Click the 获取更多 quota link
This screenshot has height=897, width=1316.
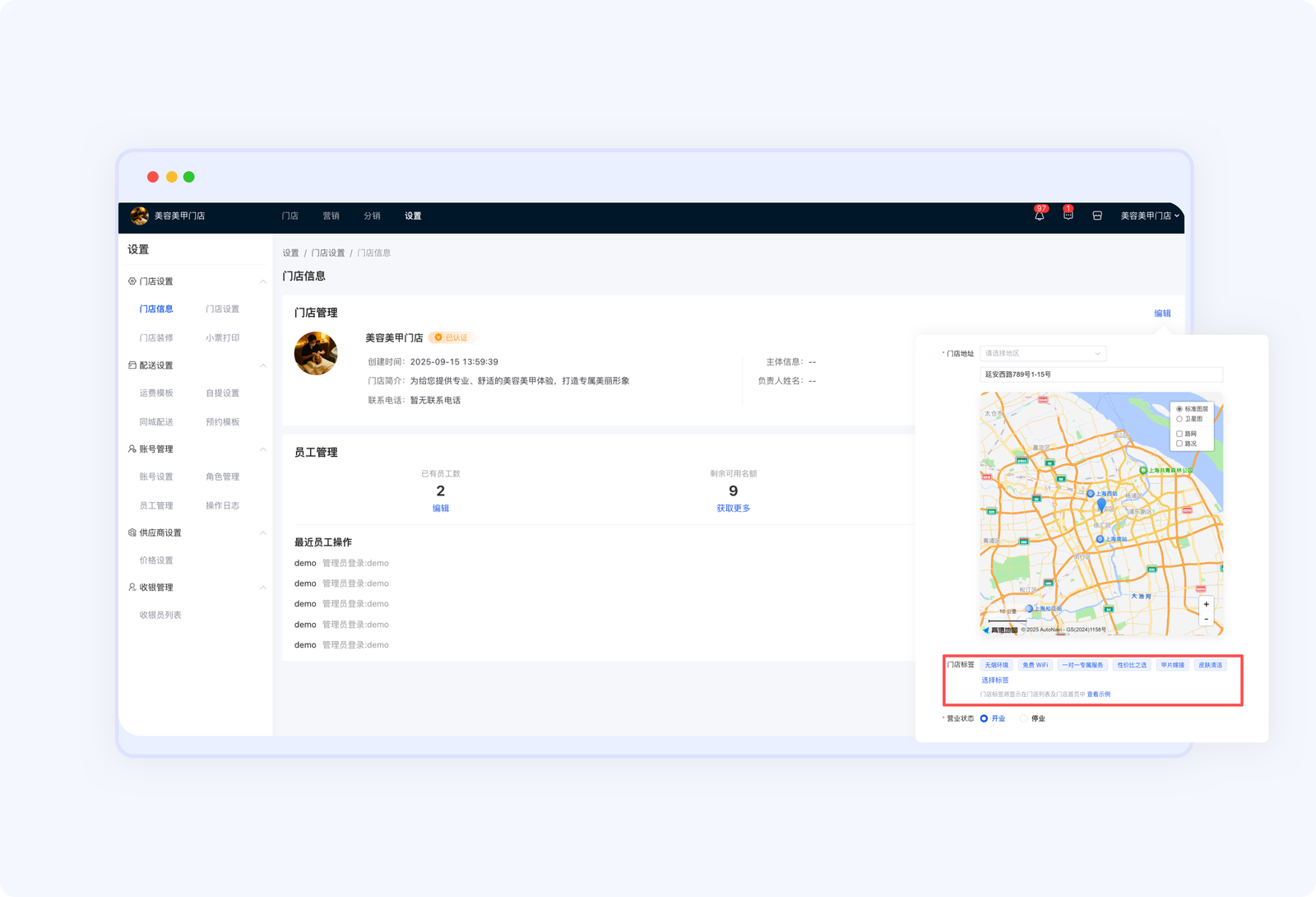(x=733, y=509)
